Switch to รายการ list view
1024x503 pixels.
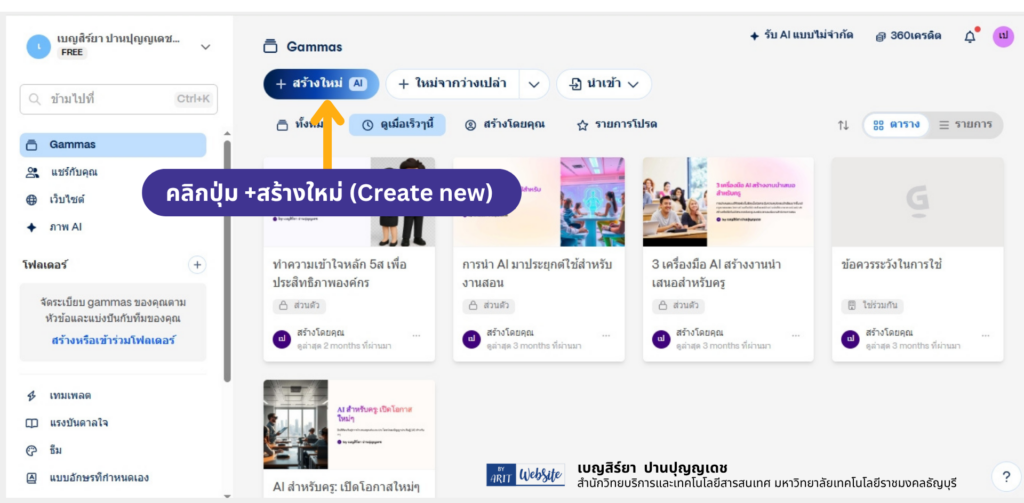pos(965,125)
